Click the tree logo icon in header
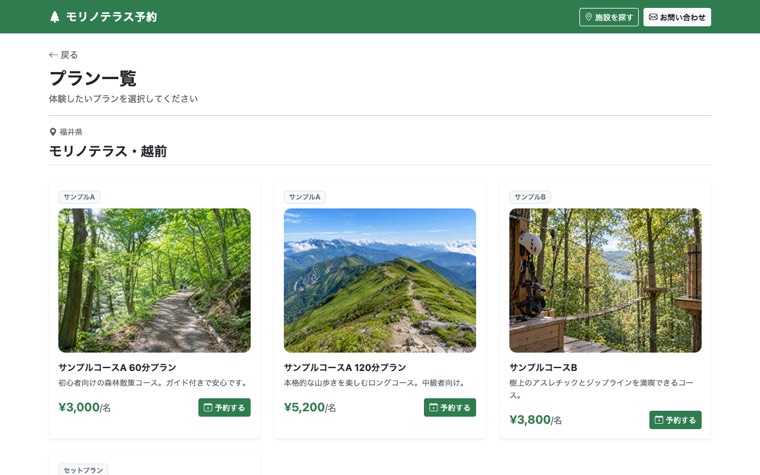Screen dimensions: 760x475 [x=55, y=17]
